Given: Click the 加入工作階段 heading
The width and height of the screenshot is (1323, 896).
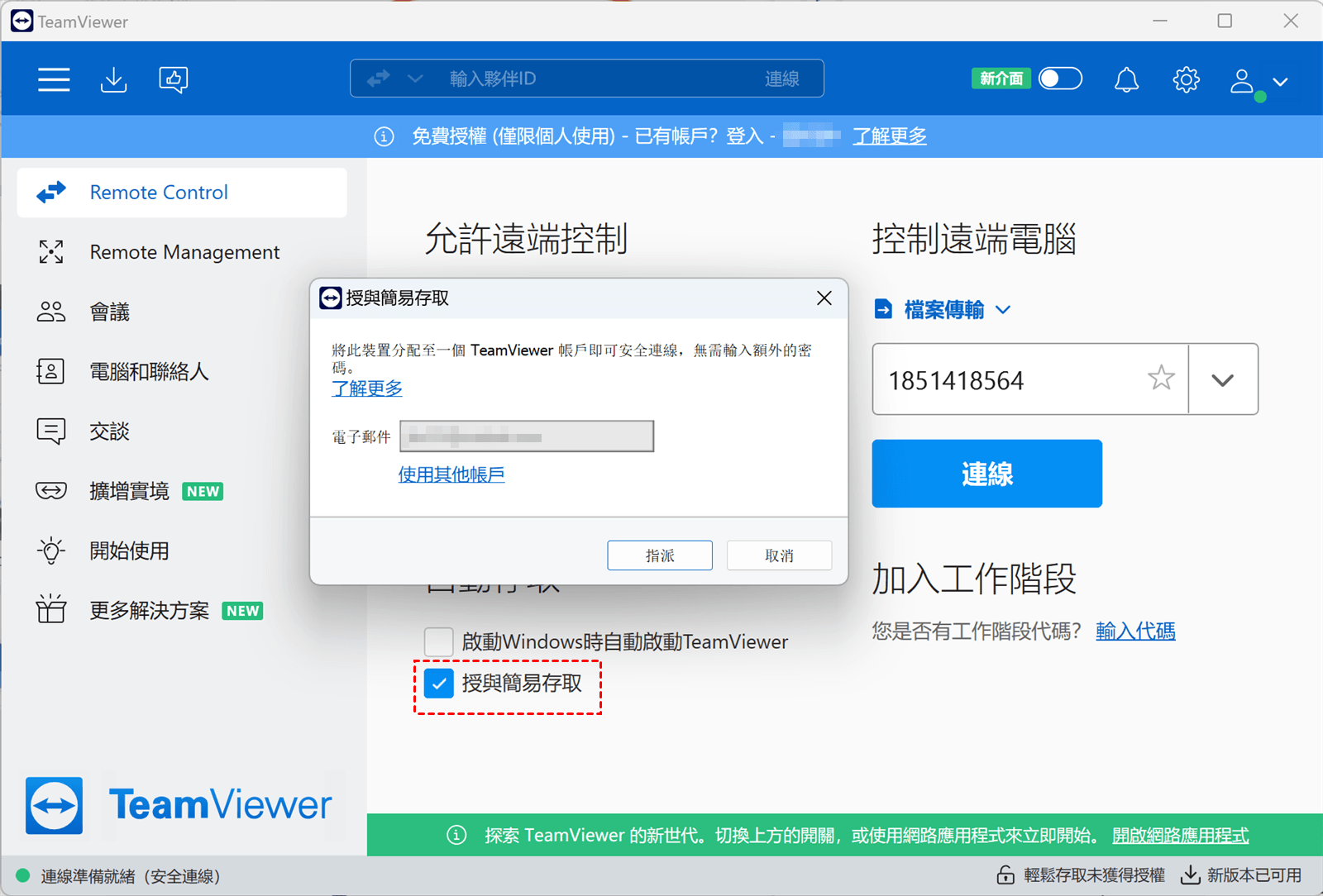Looking at the screenshot, I should [x=974, y=579].
